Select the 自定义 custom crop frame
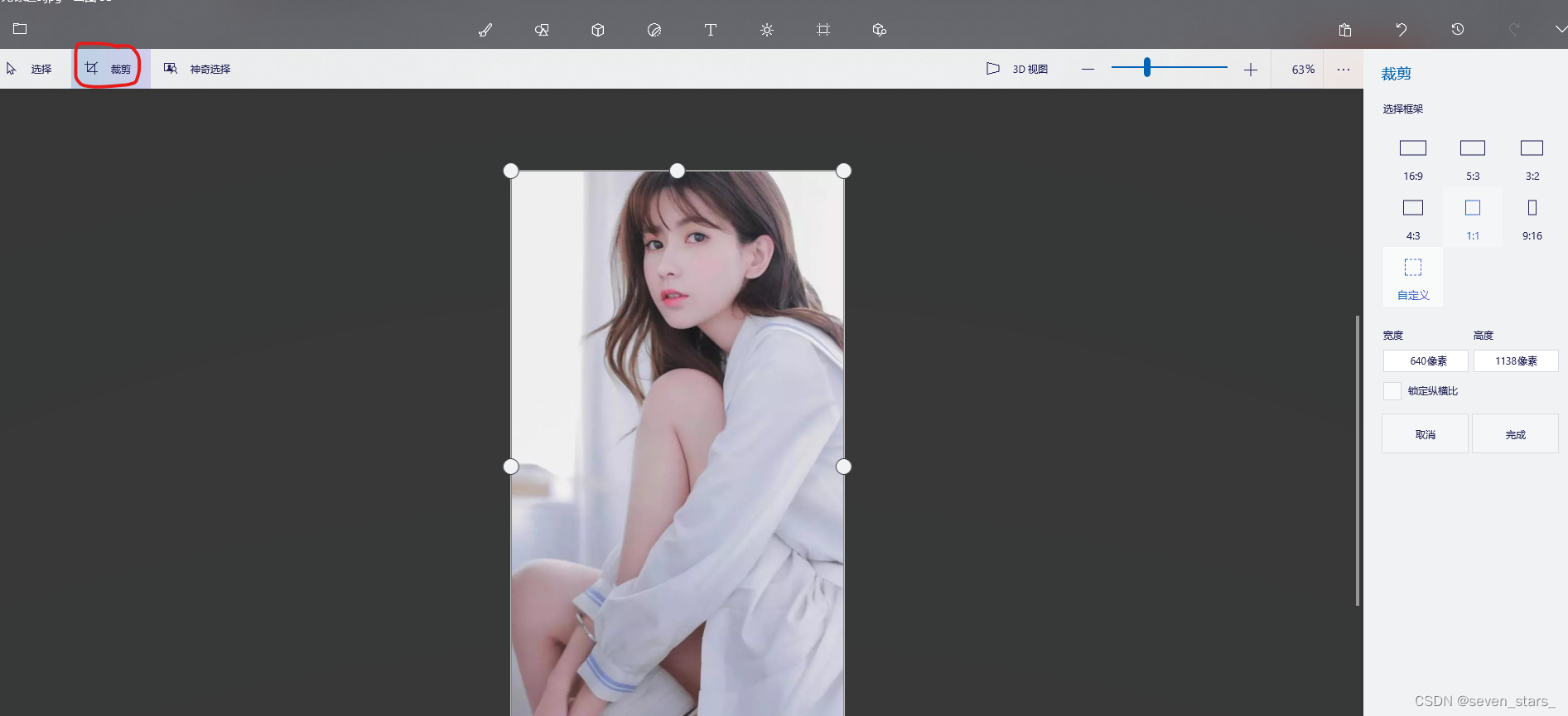 pyautogui.click(x=1413, y=278)
